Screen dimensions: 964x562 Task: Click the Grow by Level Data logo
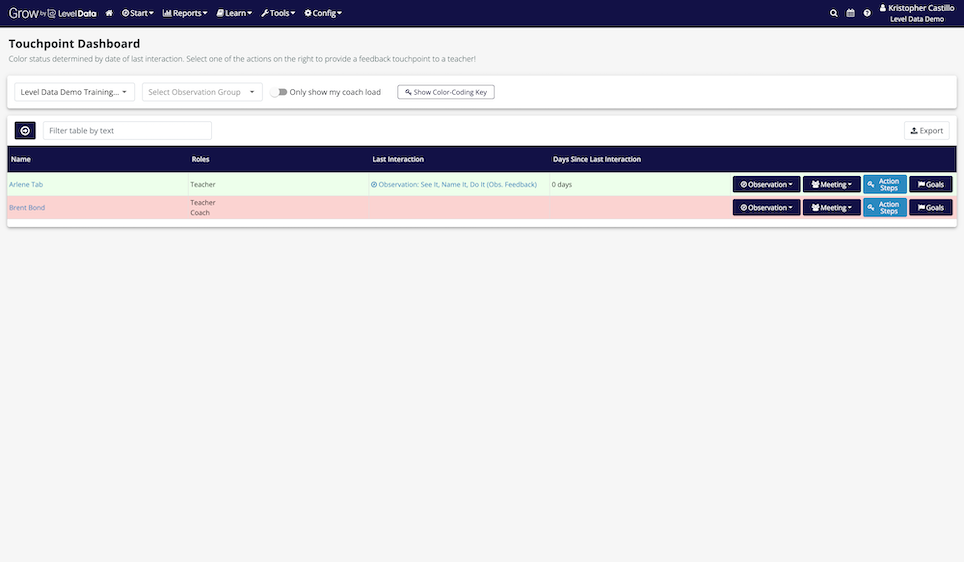52,13
